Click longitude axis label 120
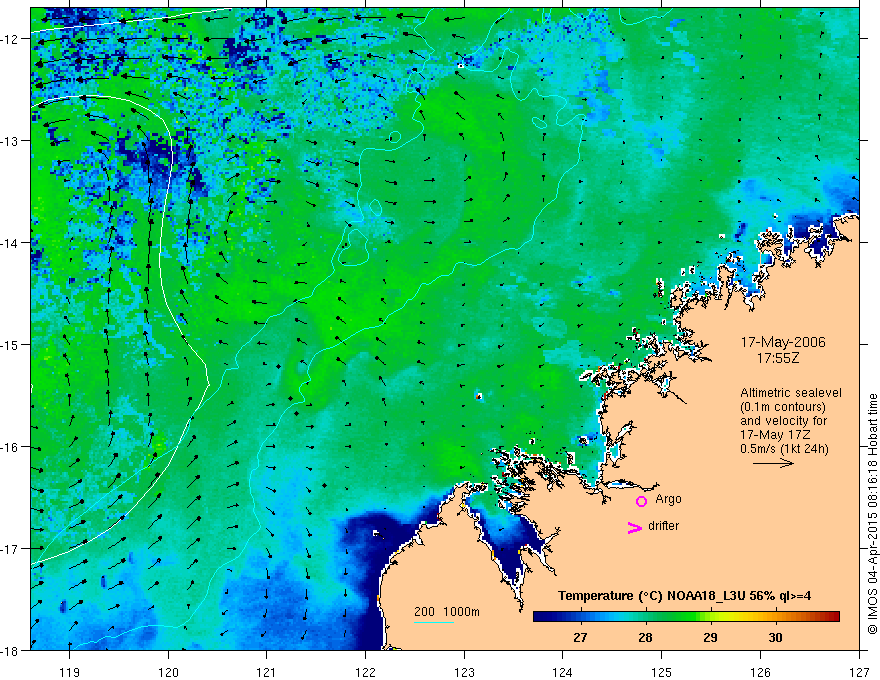Viewport: 880px width, 680px height. click(x=168, y=672)
